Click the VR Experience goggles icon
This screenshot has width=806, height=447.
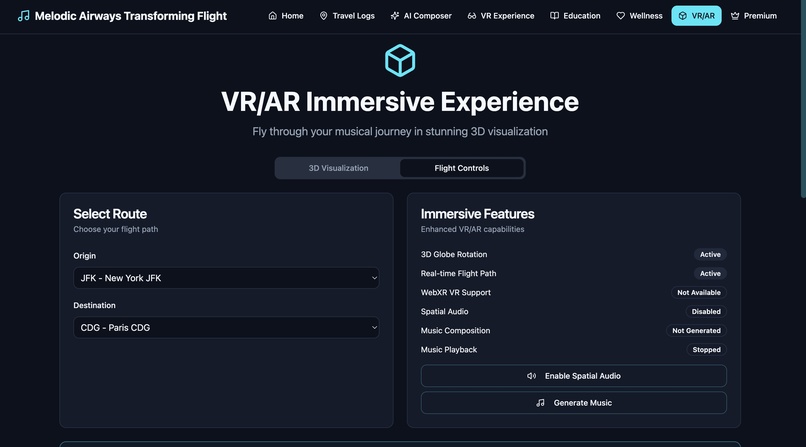[x=472, y=16]
